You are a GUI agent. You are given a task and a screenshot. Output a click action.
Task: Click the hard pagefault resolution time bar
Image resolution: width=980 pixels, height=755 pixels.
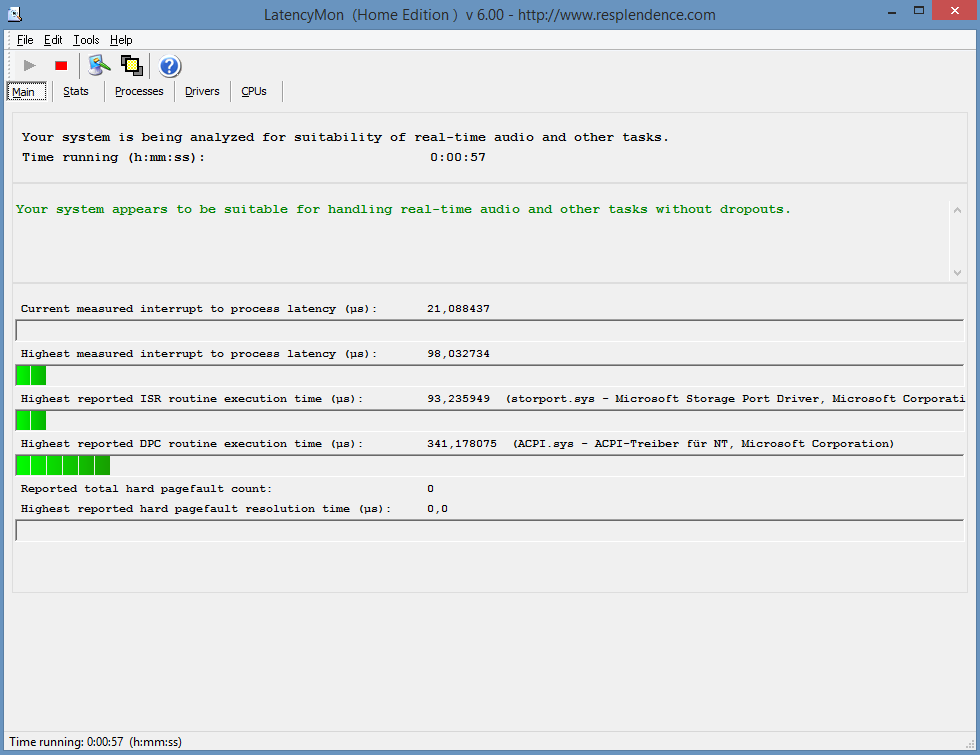point(489,530)
